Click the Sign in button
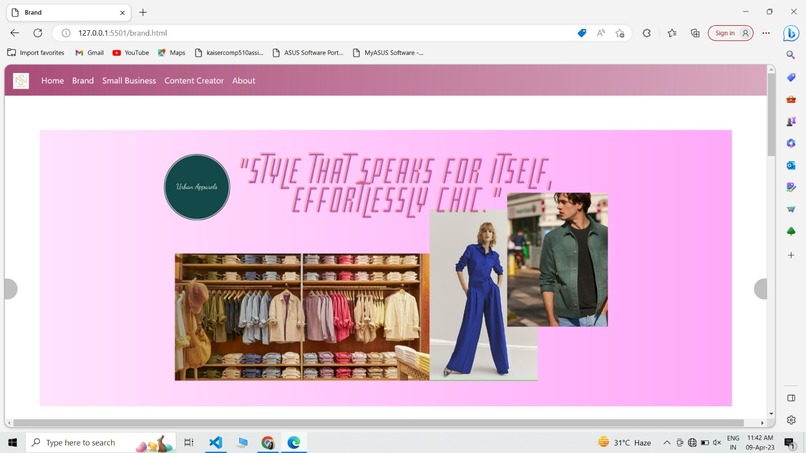Viewport: 806px width, 453px height. pos(730,33)
